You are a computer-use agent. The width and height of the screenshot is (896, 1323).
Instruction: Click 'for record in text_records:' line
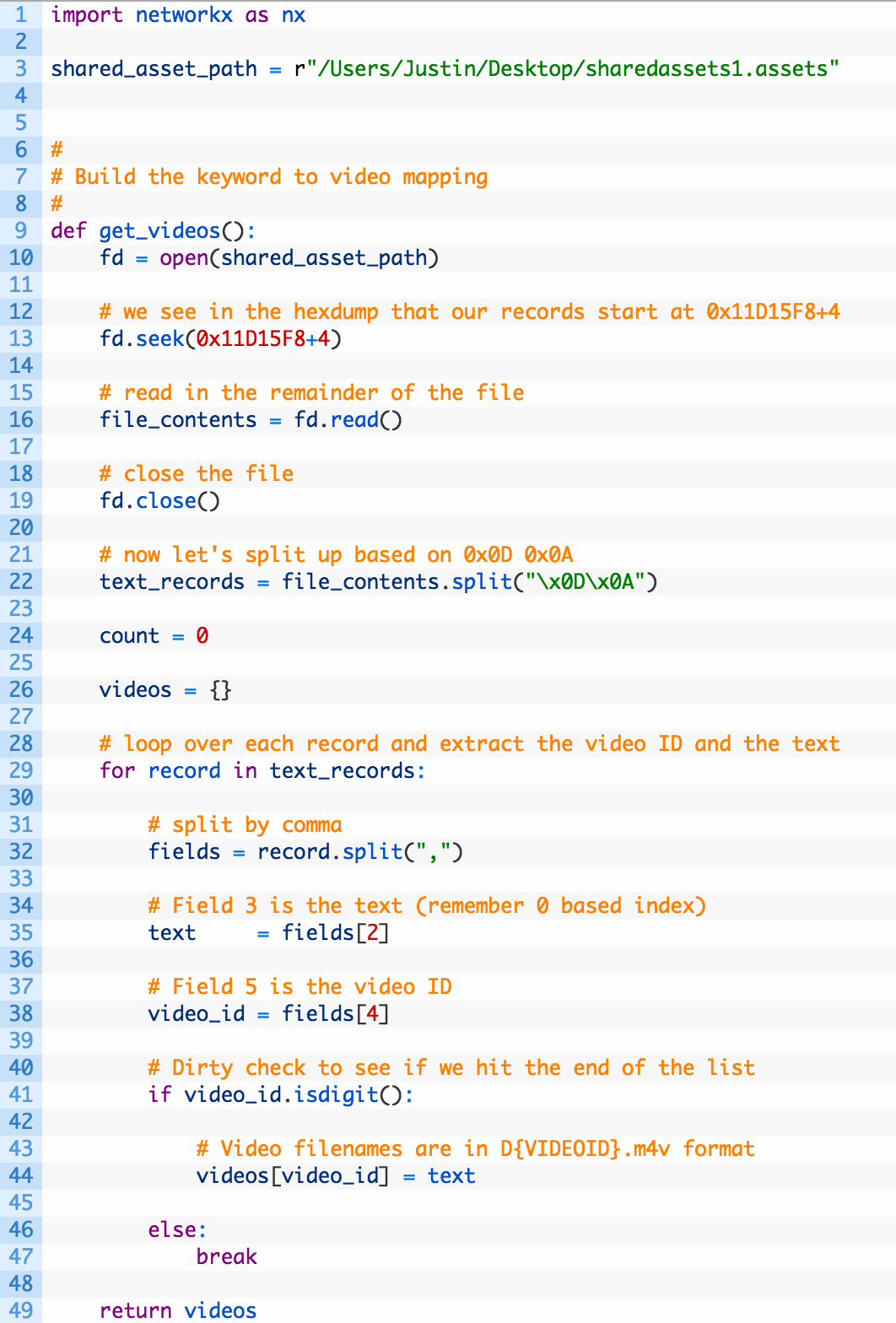click(x=262, y=771)
